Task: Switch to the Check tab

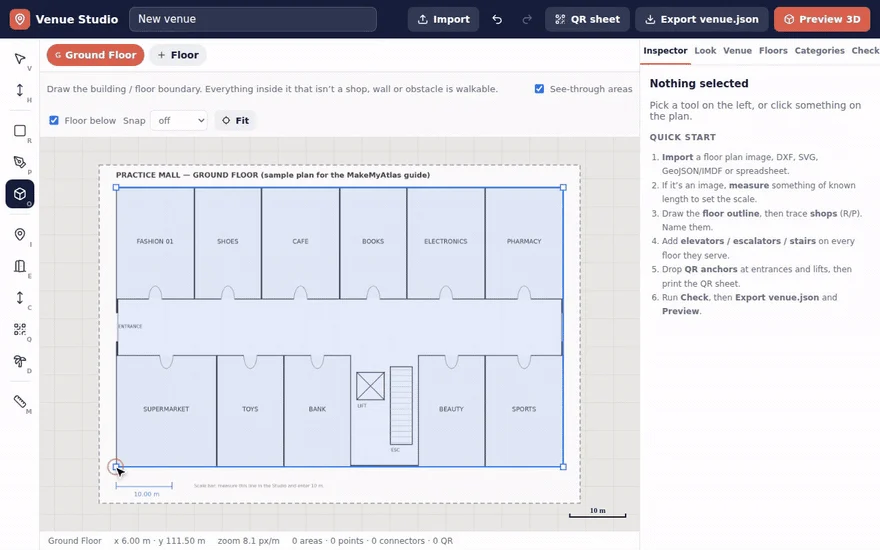Action: click(865, 51)
